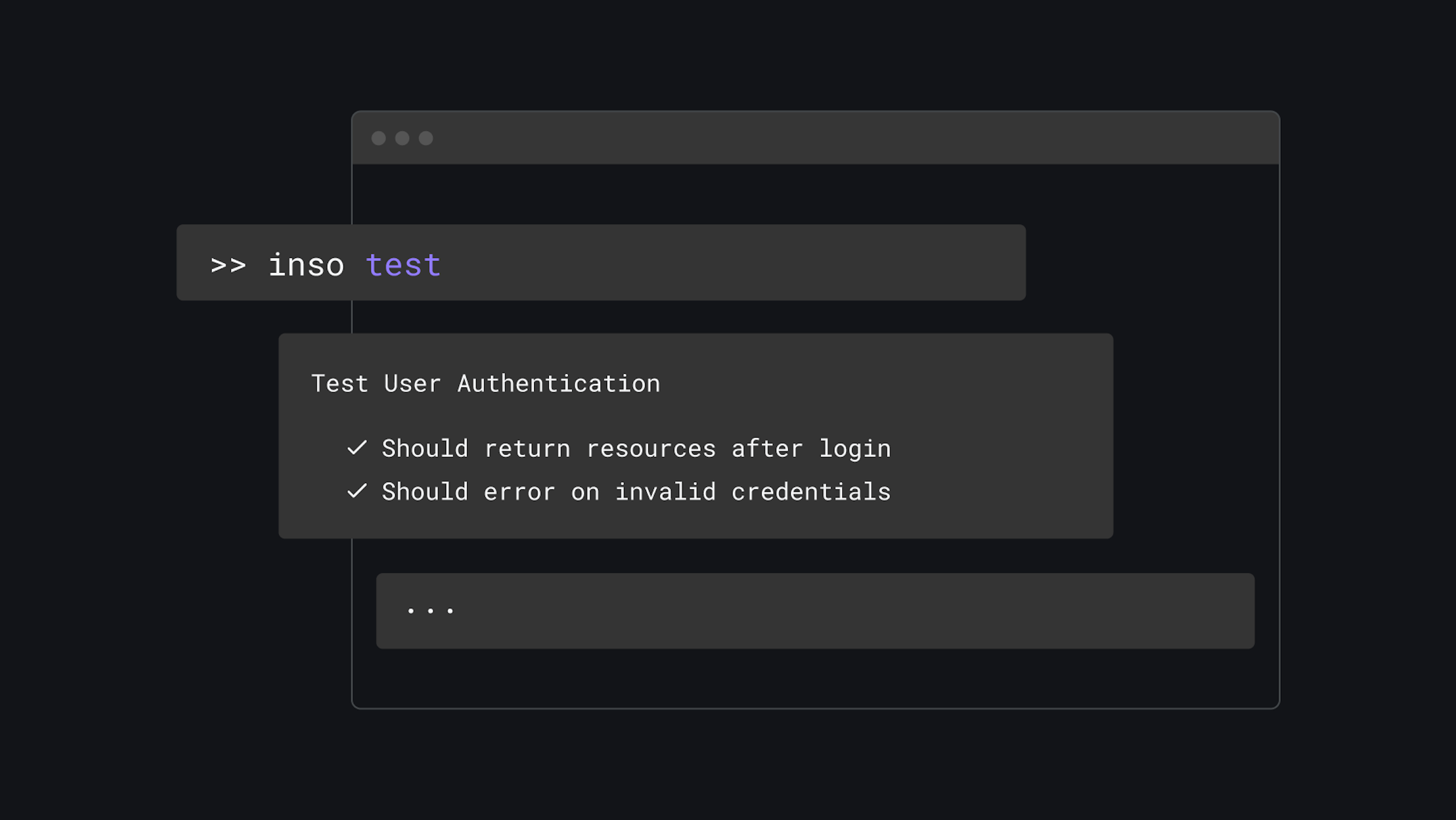Click empty space in the ellipsis output bar
1456x820 pixels.
pyautogui.click(x=853, y=611)
